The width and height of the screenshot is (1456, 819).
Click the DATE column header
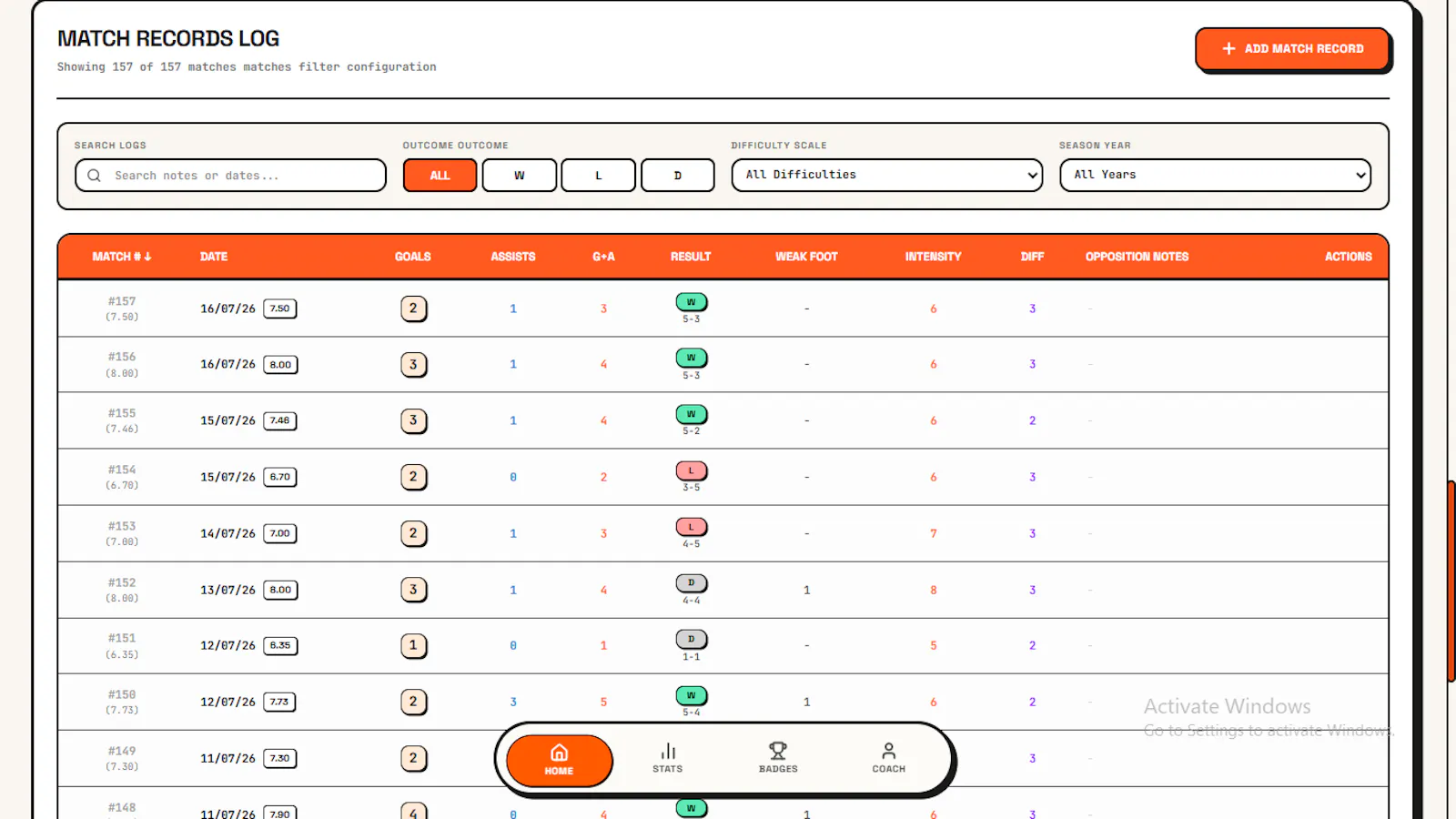click(214, 257)
